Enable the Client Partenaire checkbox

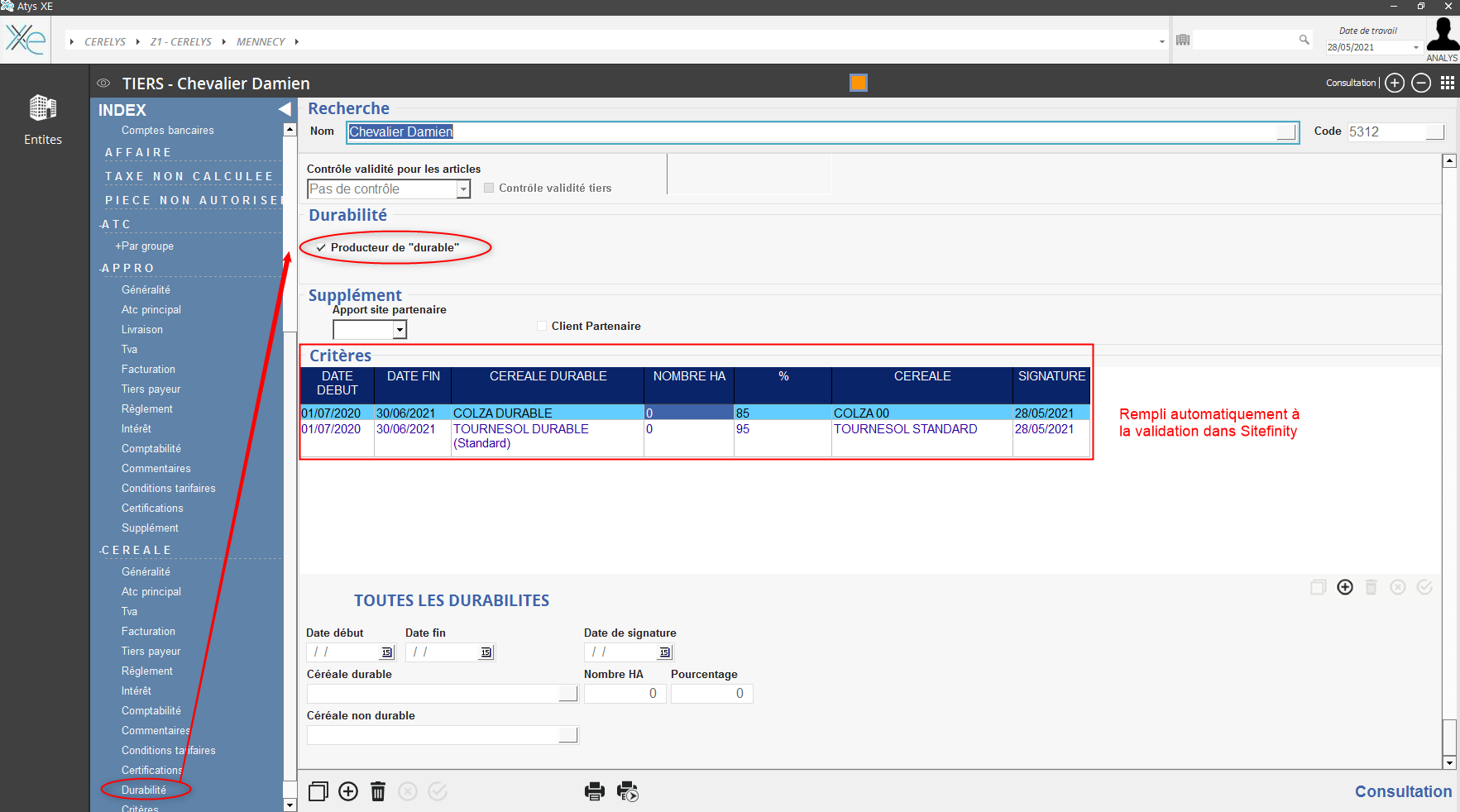542,326
